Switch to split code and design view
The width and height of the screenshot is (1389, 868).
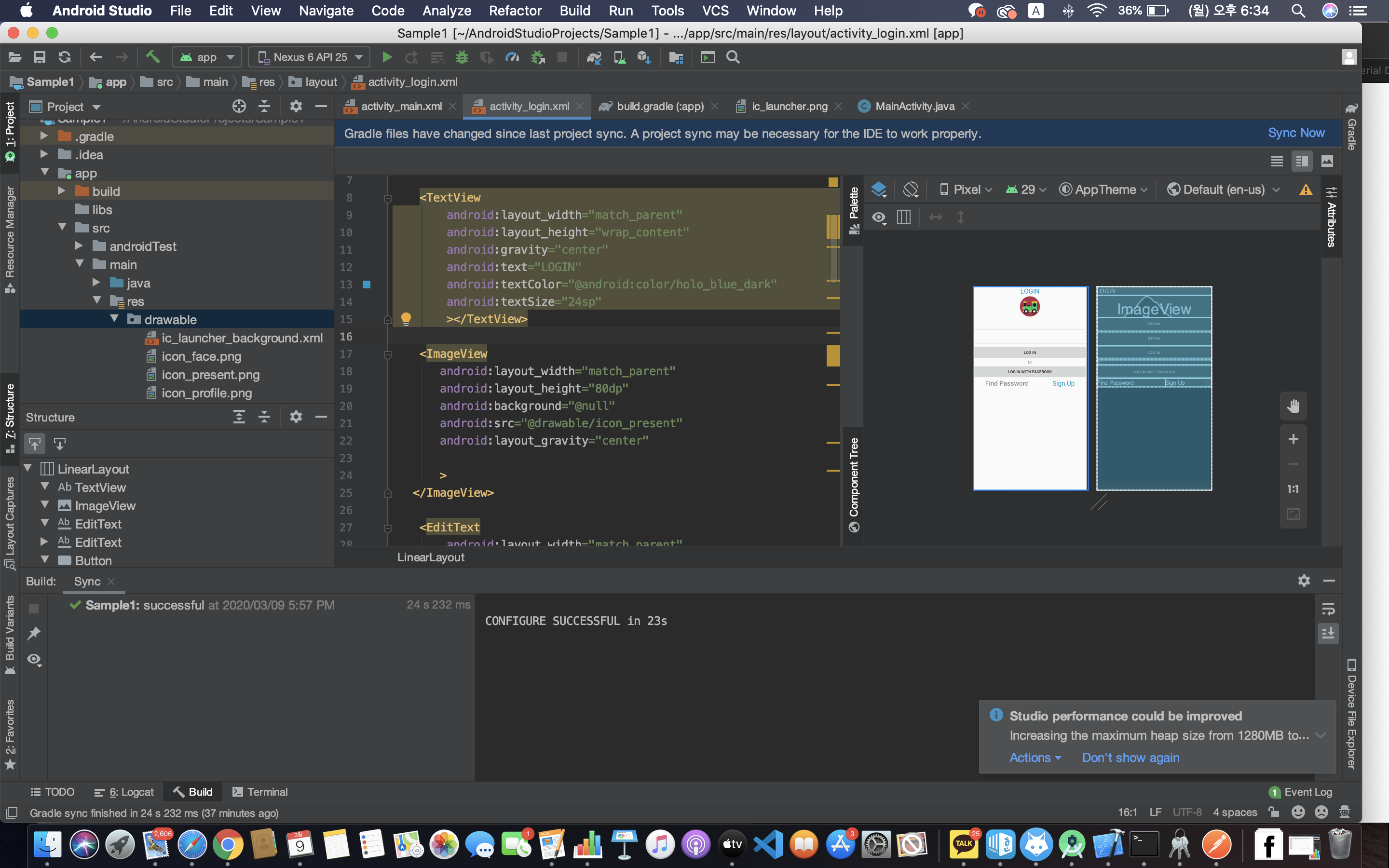[x=1301, y=162]
